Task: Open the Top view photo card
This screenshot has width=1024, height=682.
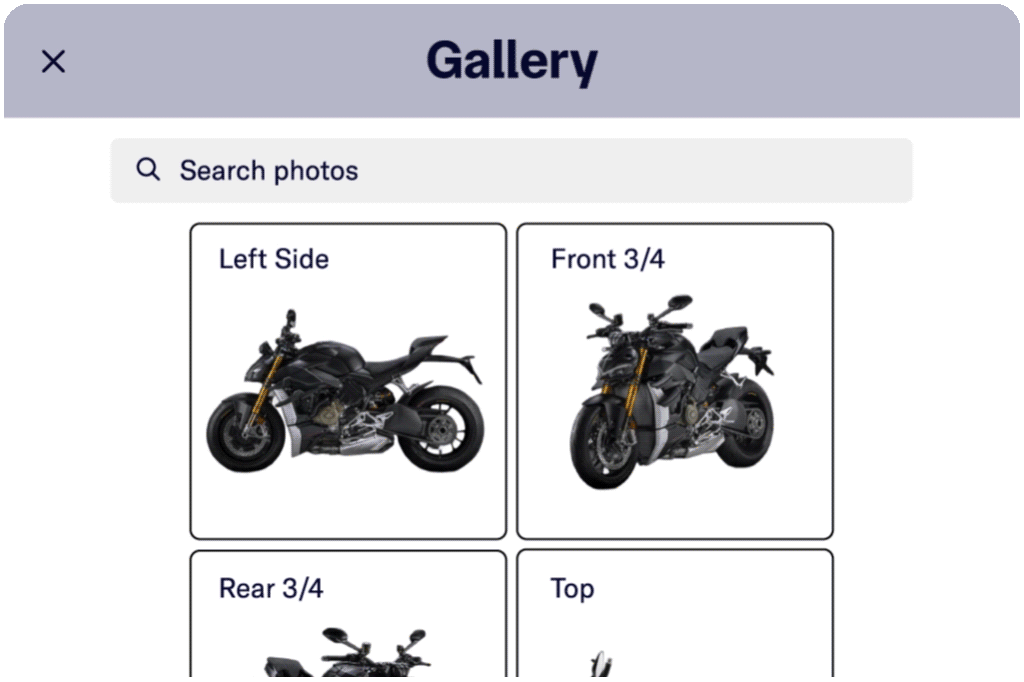Action: [675, 613]
